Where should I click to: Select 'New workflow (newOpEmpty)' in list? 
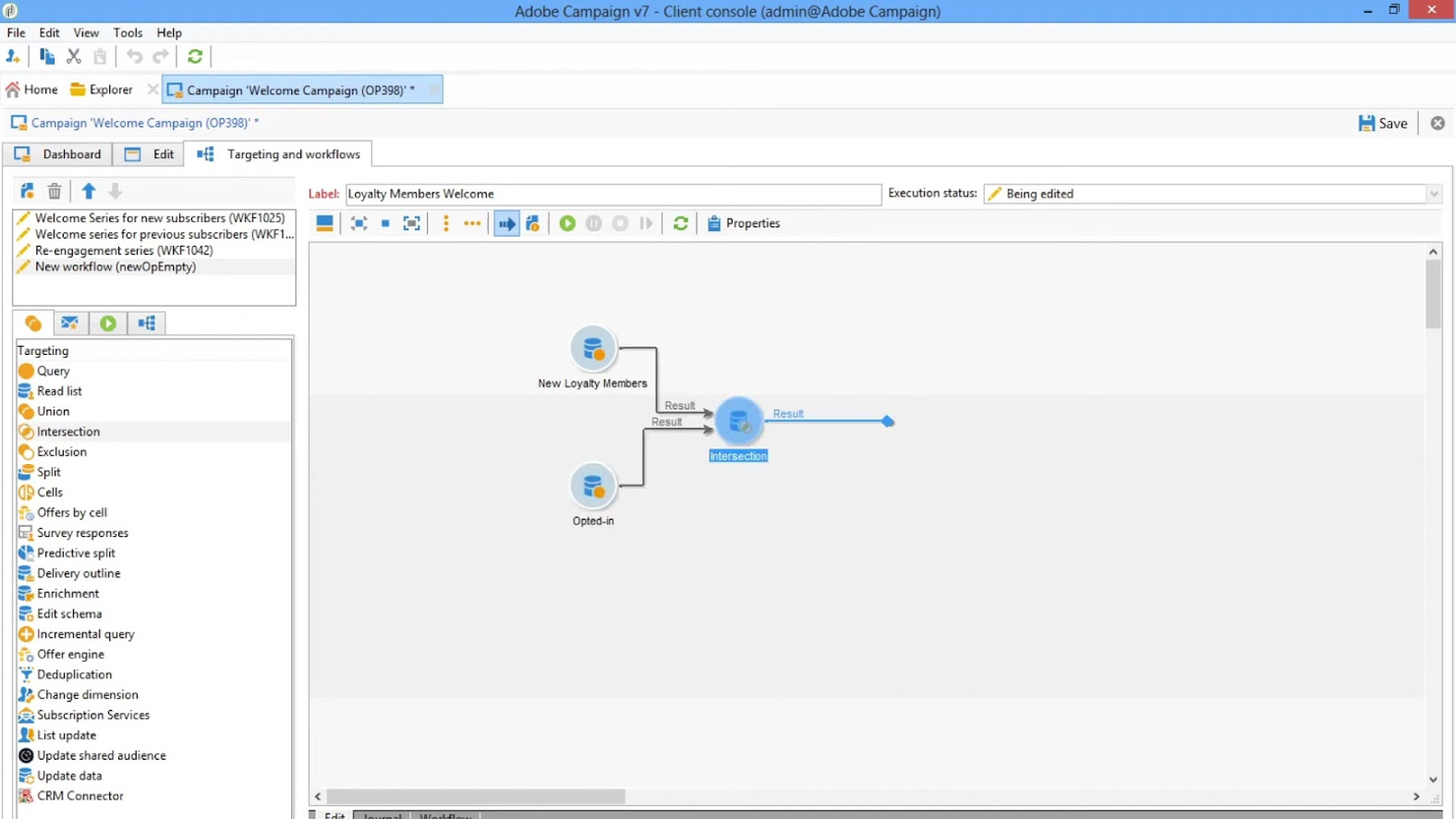click(x=154, y=266)
